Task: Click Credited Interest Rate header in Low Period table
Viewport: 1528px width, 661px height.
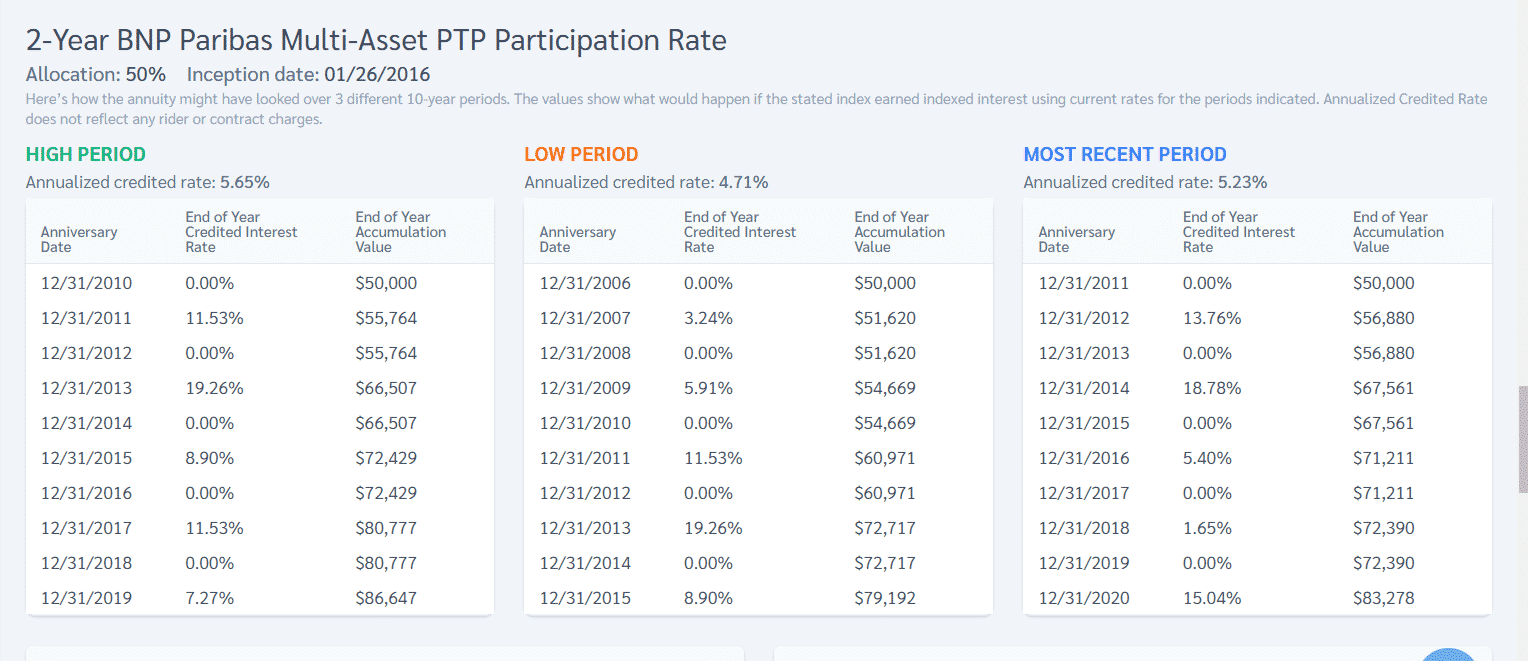Action: coord(740,232)
